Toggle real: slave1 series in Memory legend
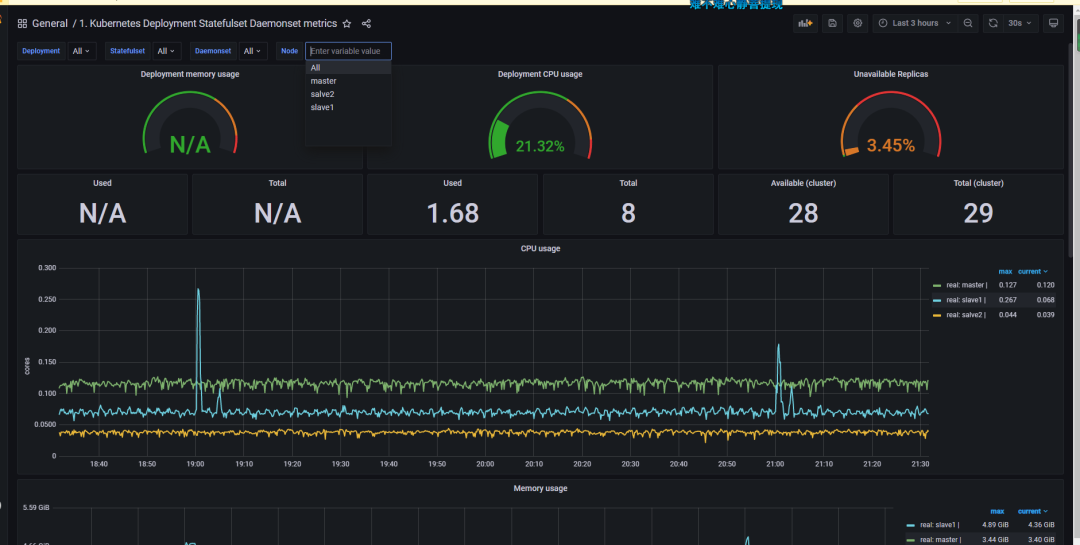 (939, 525)
